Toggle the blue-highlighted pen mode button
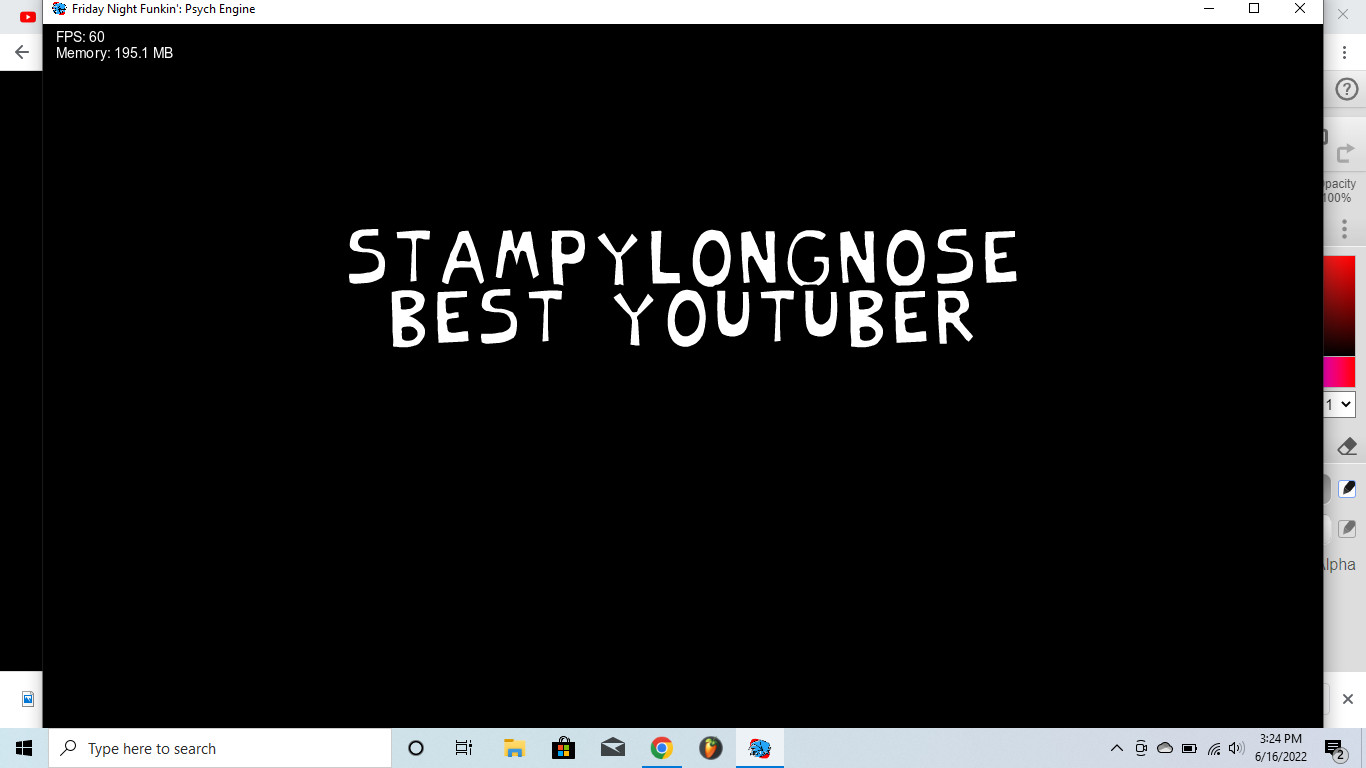 [1347, 489]
